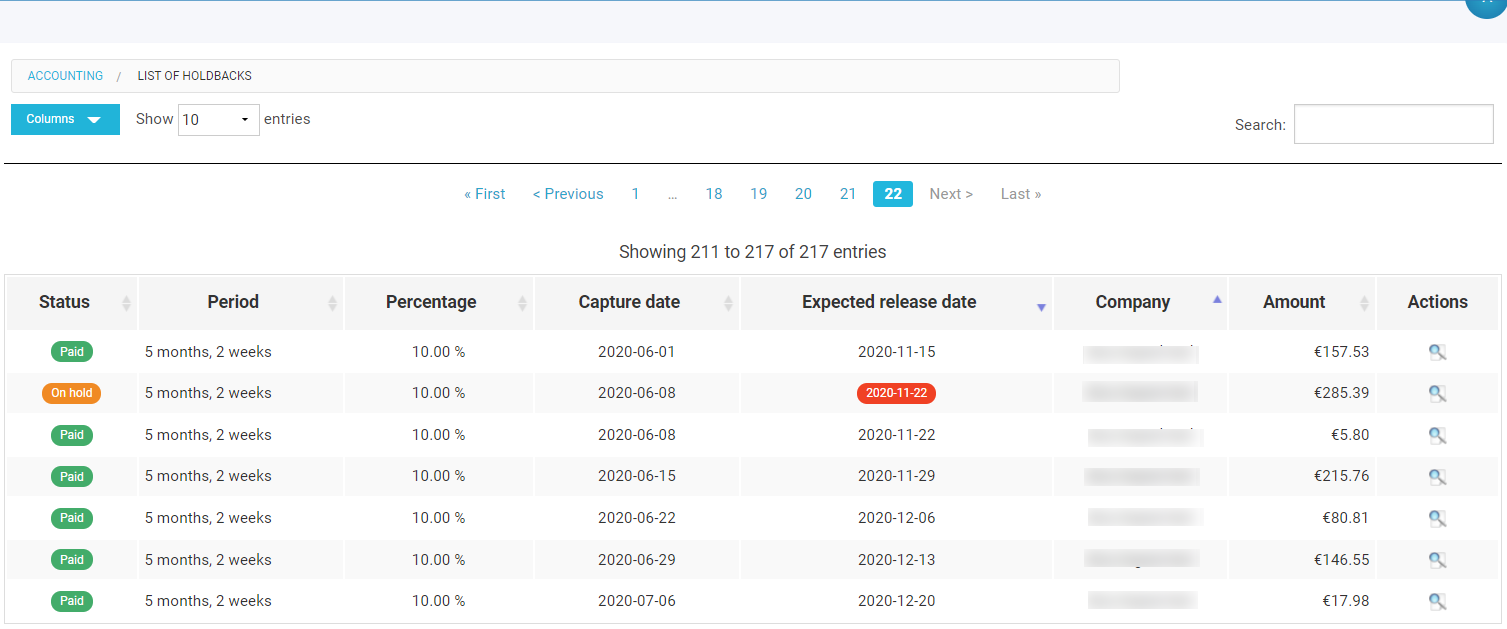Toggle sort direction on Expected release date

pos(1041,306)
